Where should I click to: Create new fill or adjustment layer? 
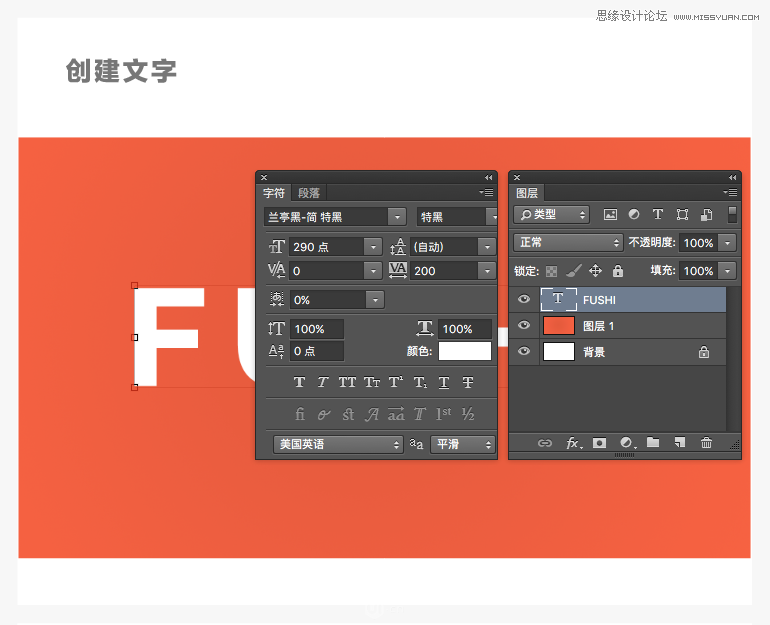(627, 443)
